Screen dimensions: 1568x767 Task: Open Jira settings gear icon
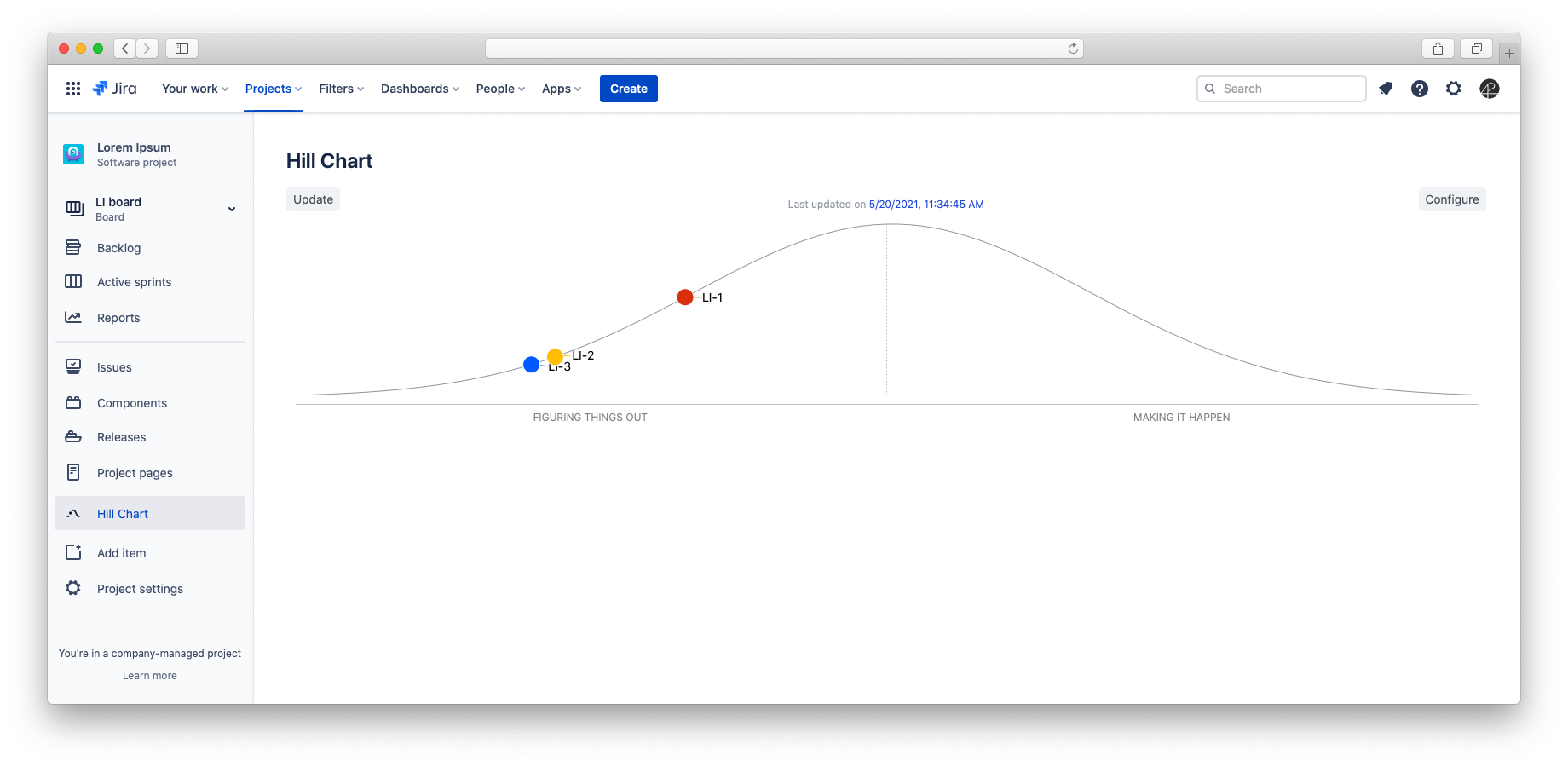[x=1454, y=89]
